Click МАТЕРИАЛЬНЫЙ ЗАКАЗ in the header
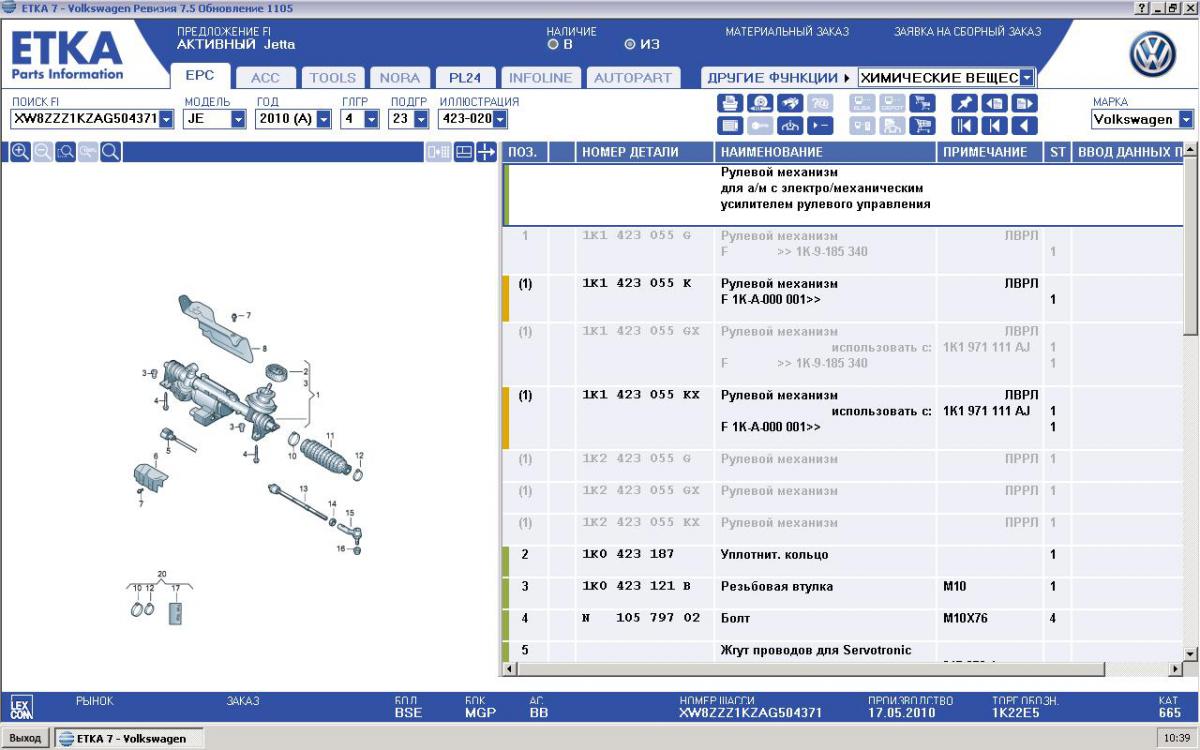Viewport: 1200px width, 750px height. (x=787, y=32)
